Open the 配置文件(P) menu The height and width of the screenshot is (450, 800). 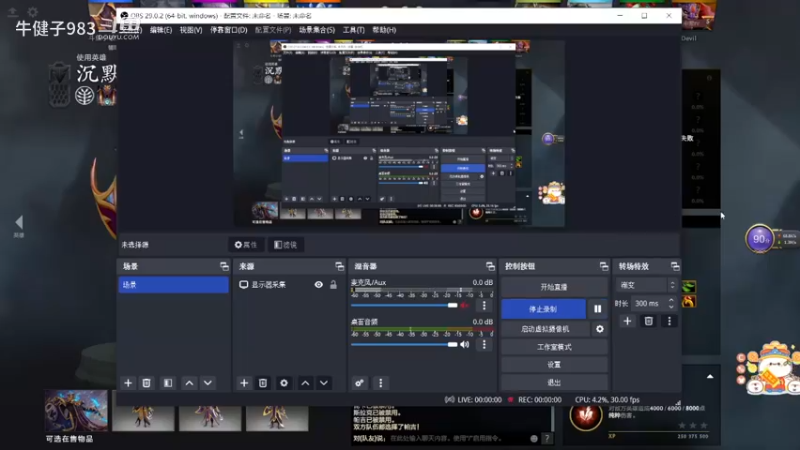click(273, 30)
